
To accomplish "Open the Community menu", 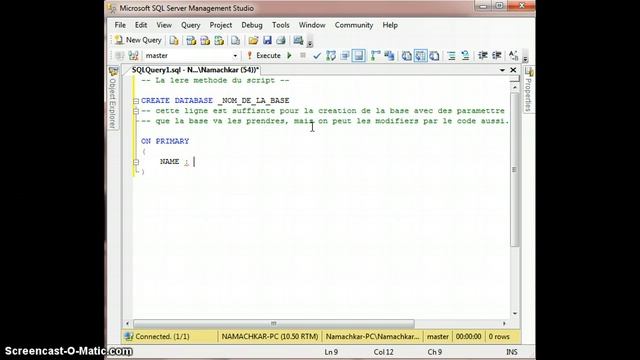I will 354,25.
